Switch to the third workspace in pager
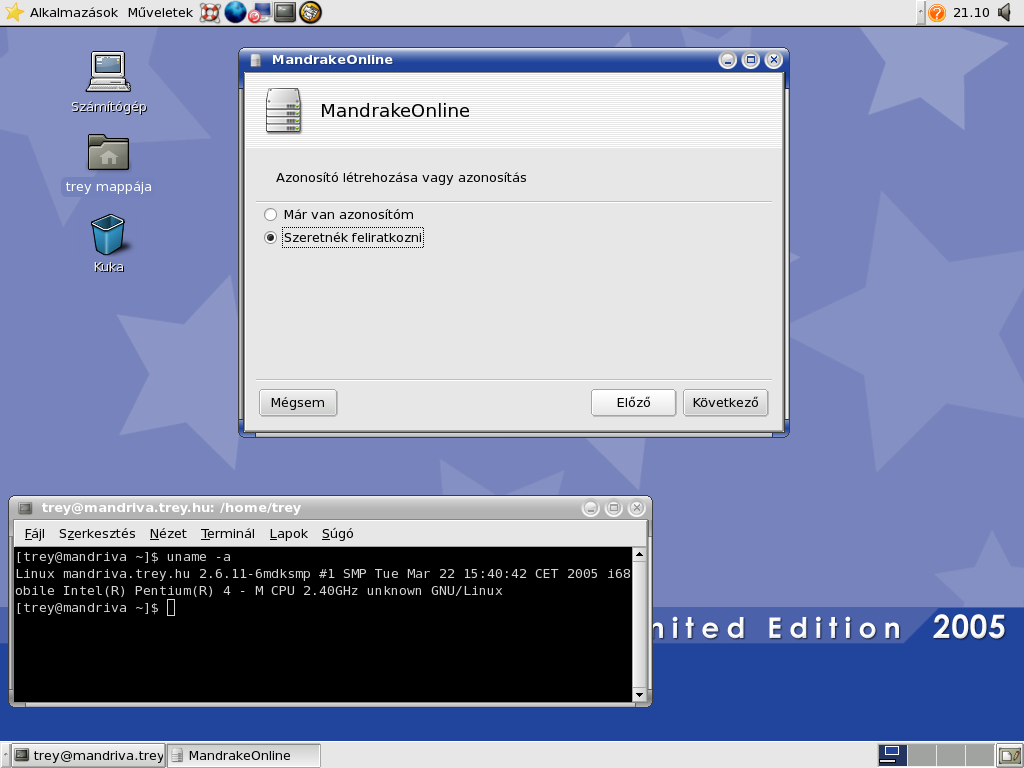Screen dimensions: 1024x768 [x=950, y=755]
